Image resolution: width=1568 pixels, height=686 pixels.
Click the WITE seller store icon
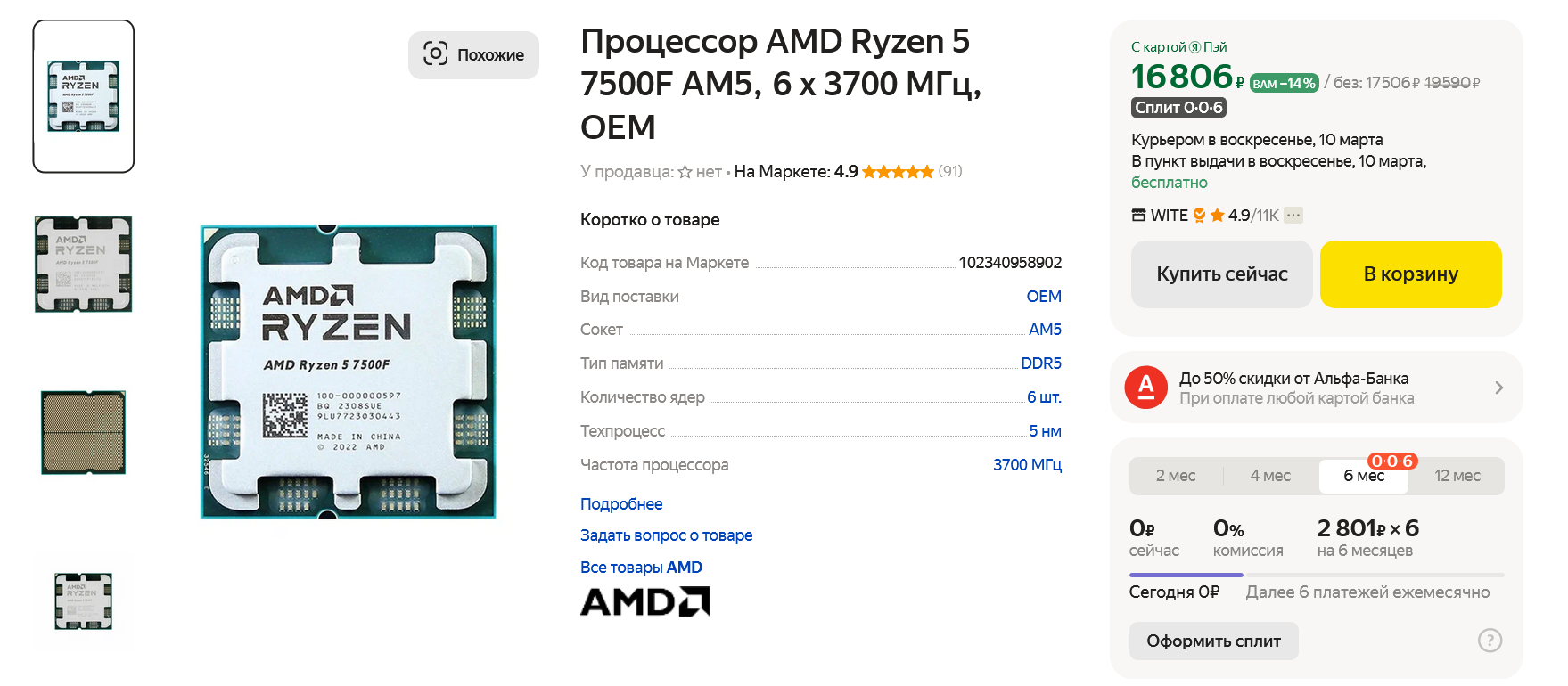pos(1138,216)
